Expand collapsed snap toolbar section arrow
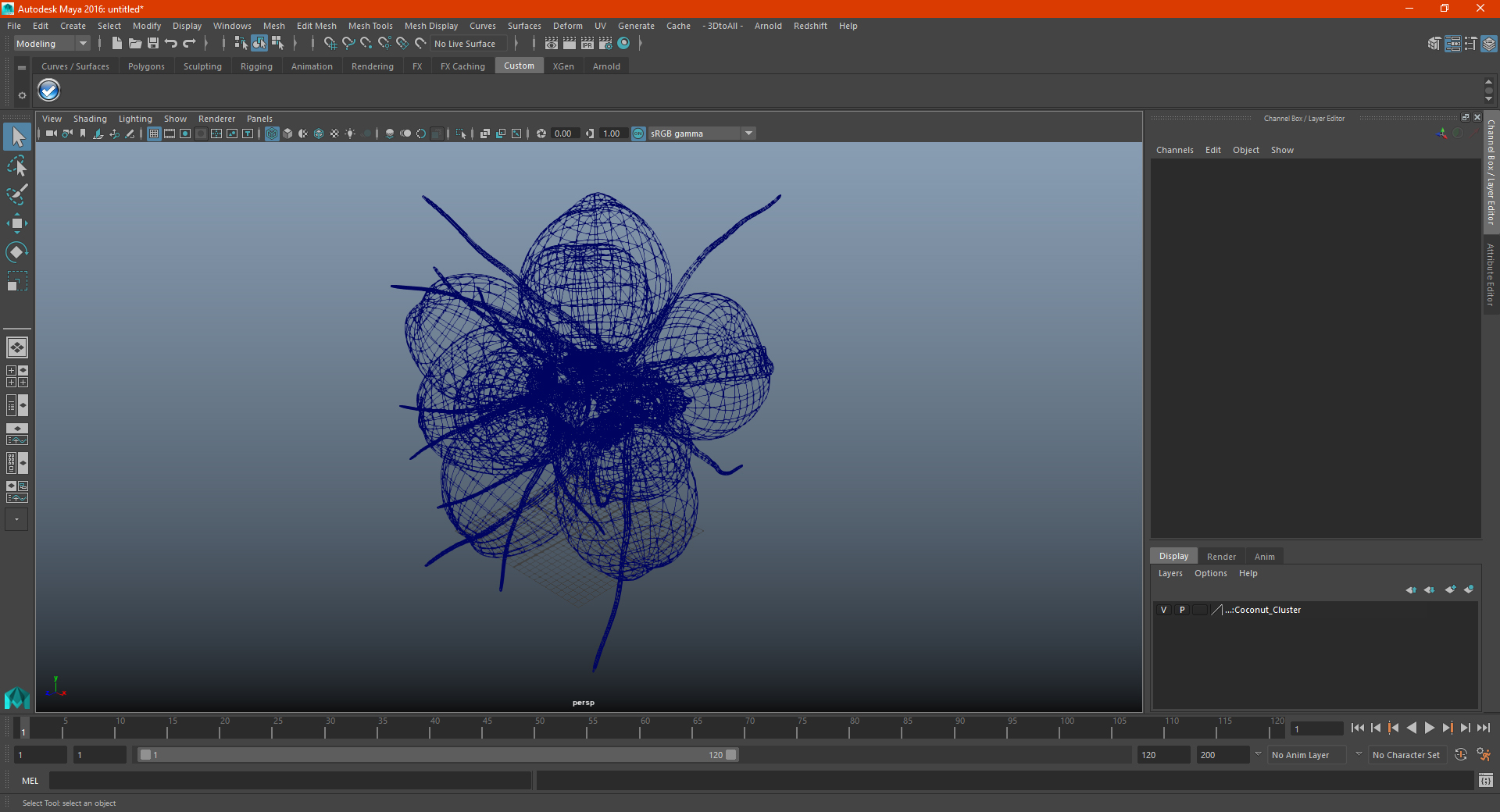 coord(516,44)
